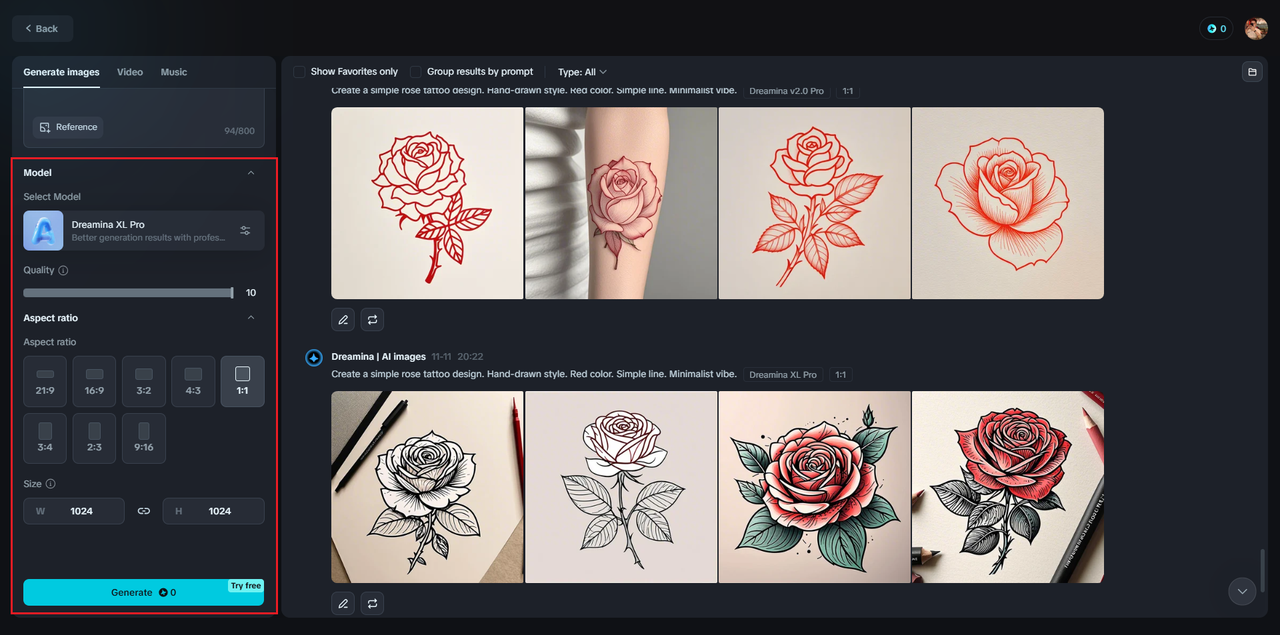
Task: Select the 1:1 aspect ratio
Action: pyautogui.click(x=243, y=382)
